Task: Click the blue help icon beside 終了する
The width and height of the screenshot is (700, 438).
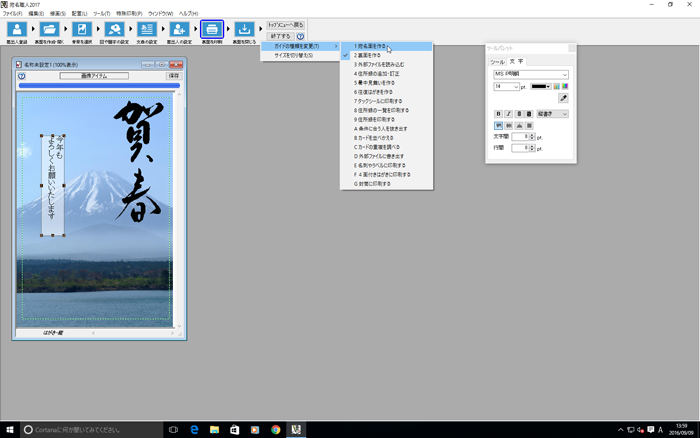Action: tap(300, 36)
